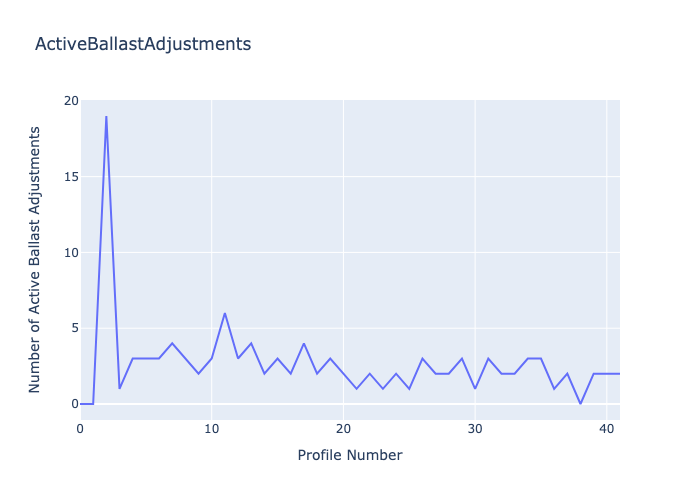The height and width of the screenshot is (500, 700).
Task: Click the ActiveBallastAdjustments chart title
Action: pyautogui.click(x=142, y=44)
